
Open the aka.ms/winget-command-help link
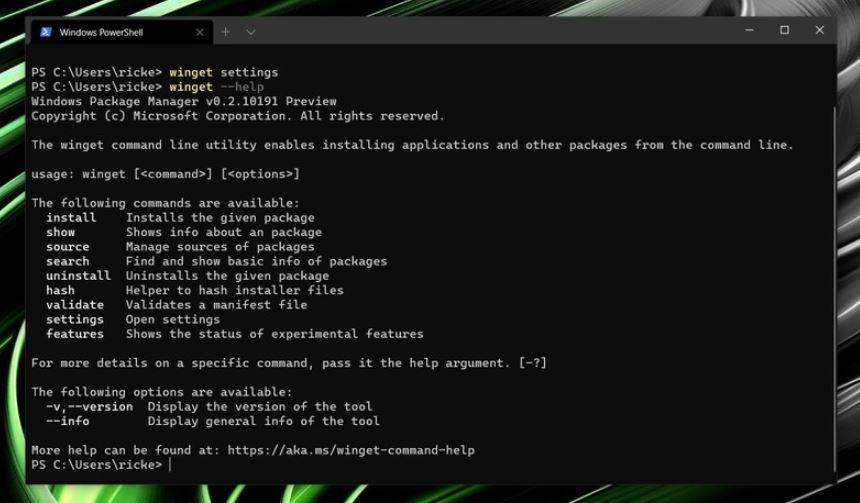pyautogui.click(x=351, y=450)
